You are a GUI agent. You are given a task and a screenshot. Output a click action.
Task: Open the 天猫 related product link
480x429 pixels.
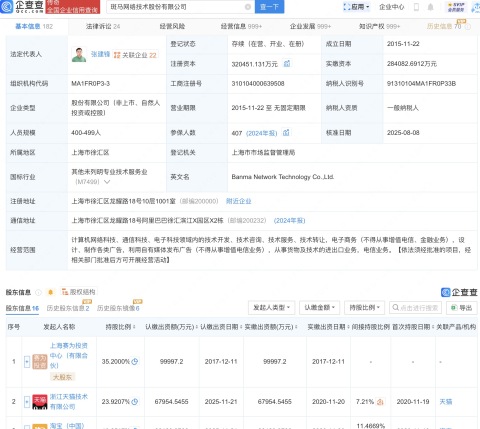446,402
